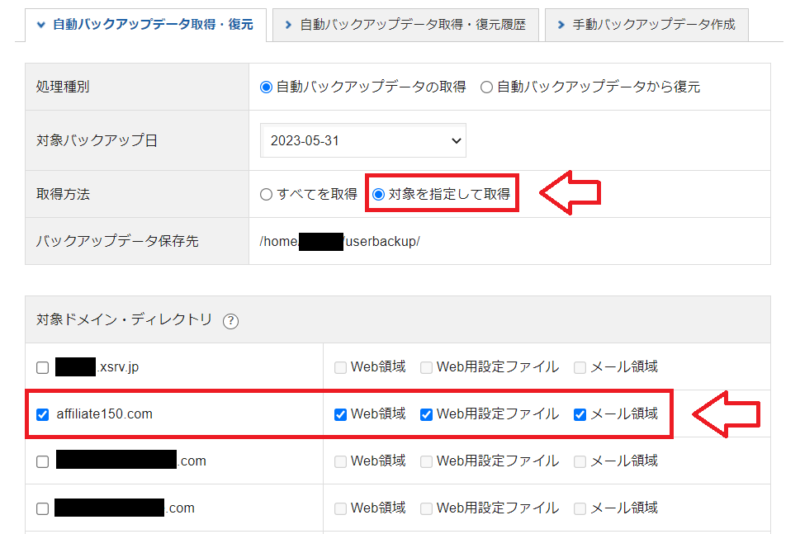The width and height of the screenshot is (800, 534).
Task: Open 自動バックアップデータ取得・復元履歴 tab
Action: pyautogui.click(x=406, y=24)
